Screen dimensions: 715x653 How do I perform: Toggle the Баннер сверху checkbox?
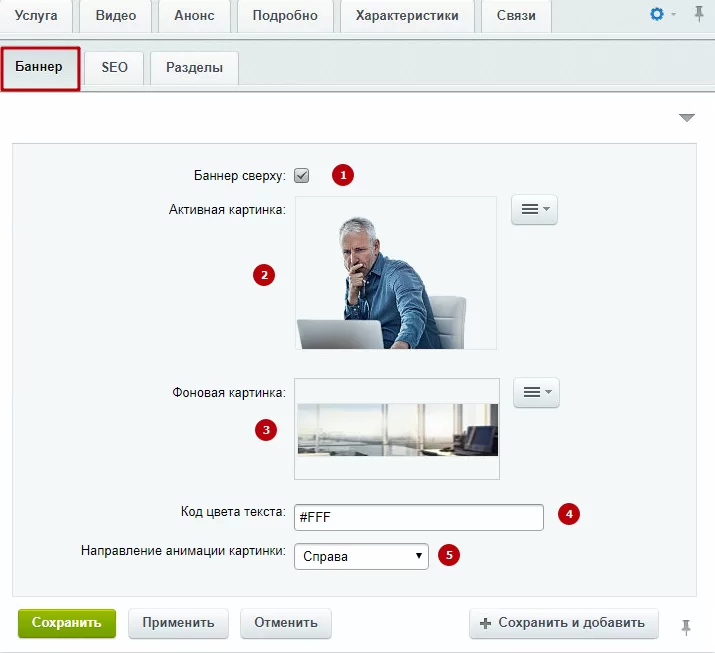pos(301,175)
